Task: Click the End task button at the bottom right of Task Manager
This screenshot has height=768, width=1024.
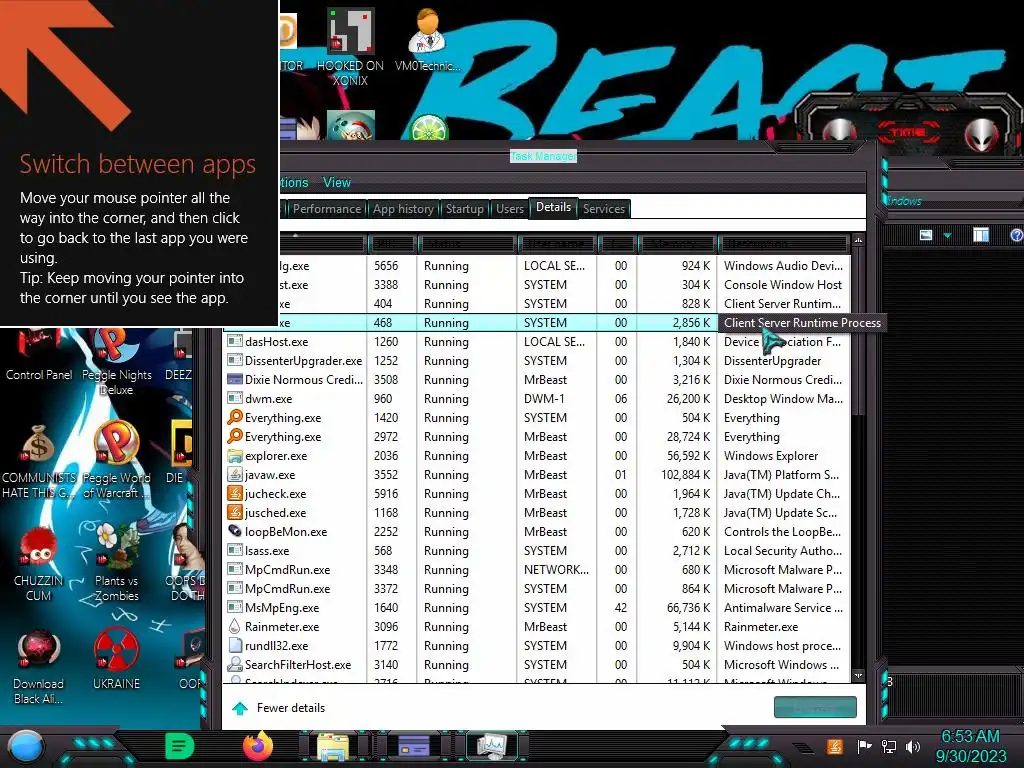Action: click(815, 707)
